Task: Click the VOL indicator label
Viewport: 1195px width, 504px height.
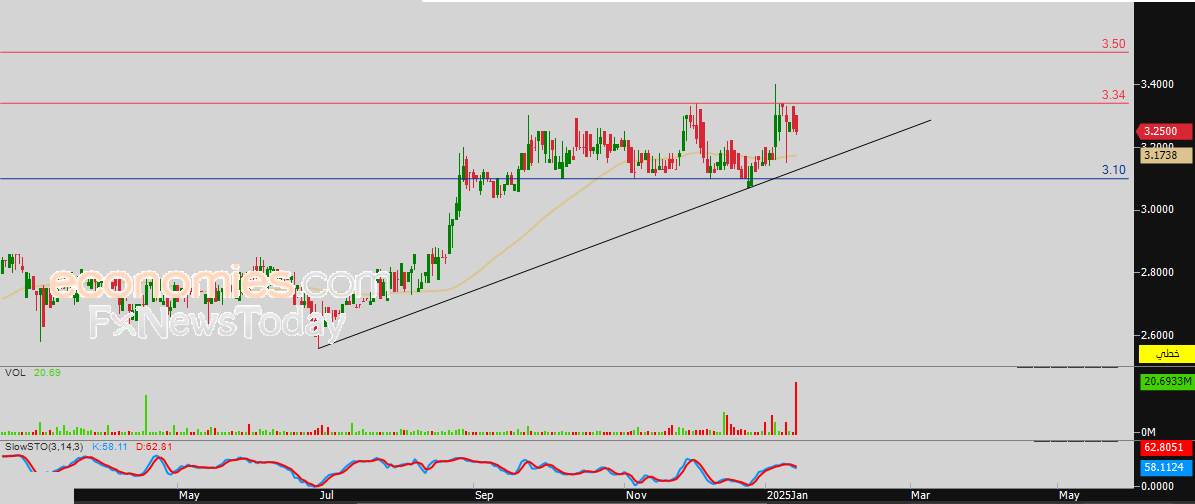Action: [14, 373]
